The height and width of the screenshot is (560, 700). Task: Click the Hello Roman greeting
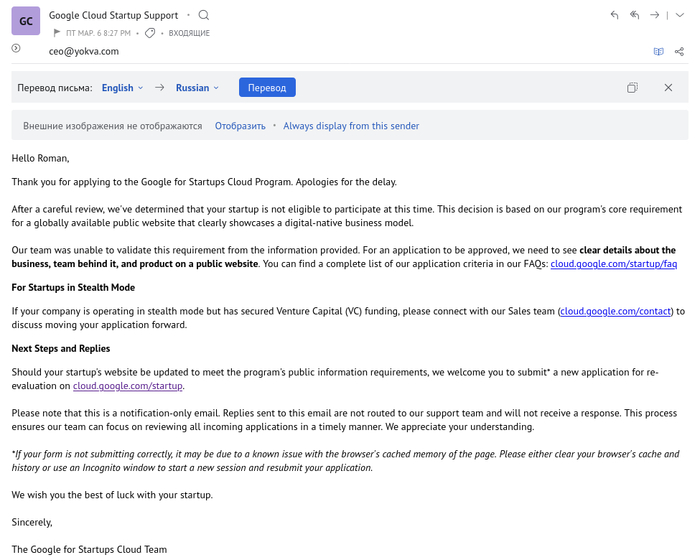coord(40,159)
